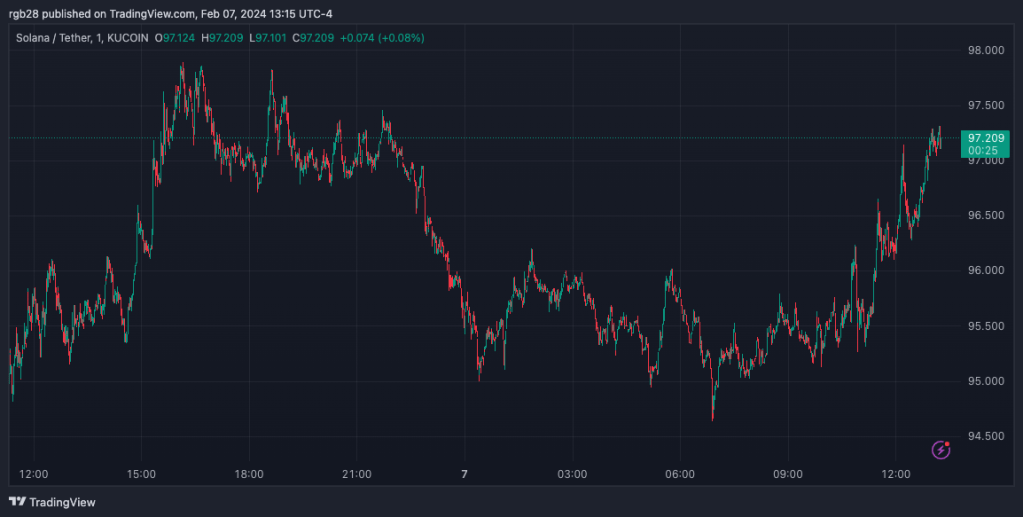The height and width of the screenshot is (517, 1023).
Task: Select the day 7 date marker
Action: pos(464,474)
